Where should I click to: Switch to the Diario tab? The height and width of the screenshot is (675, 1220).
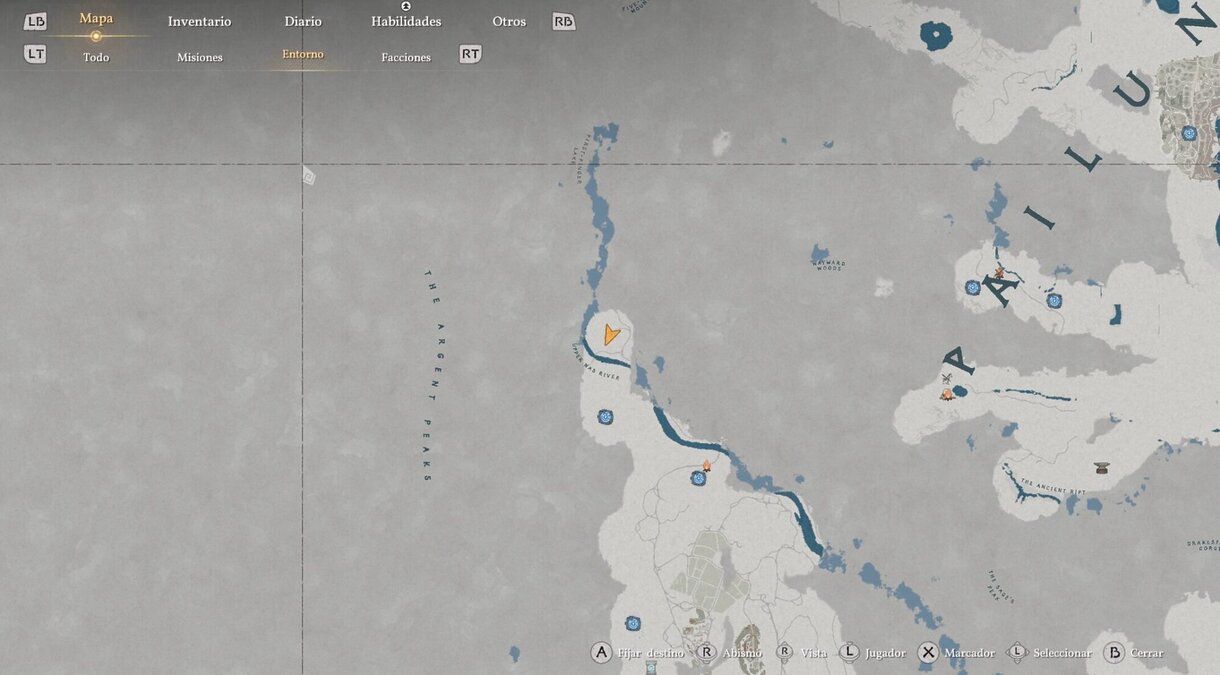tap(302, 22)
